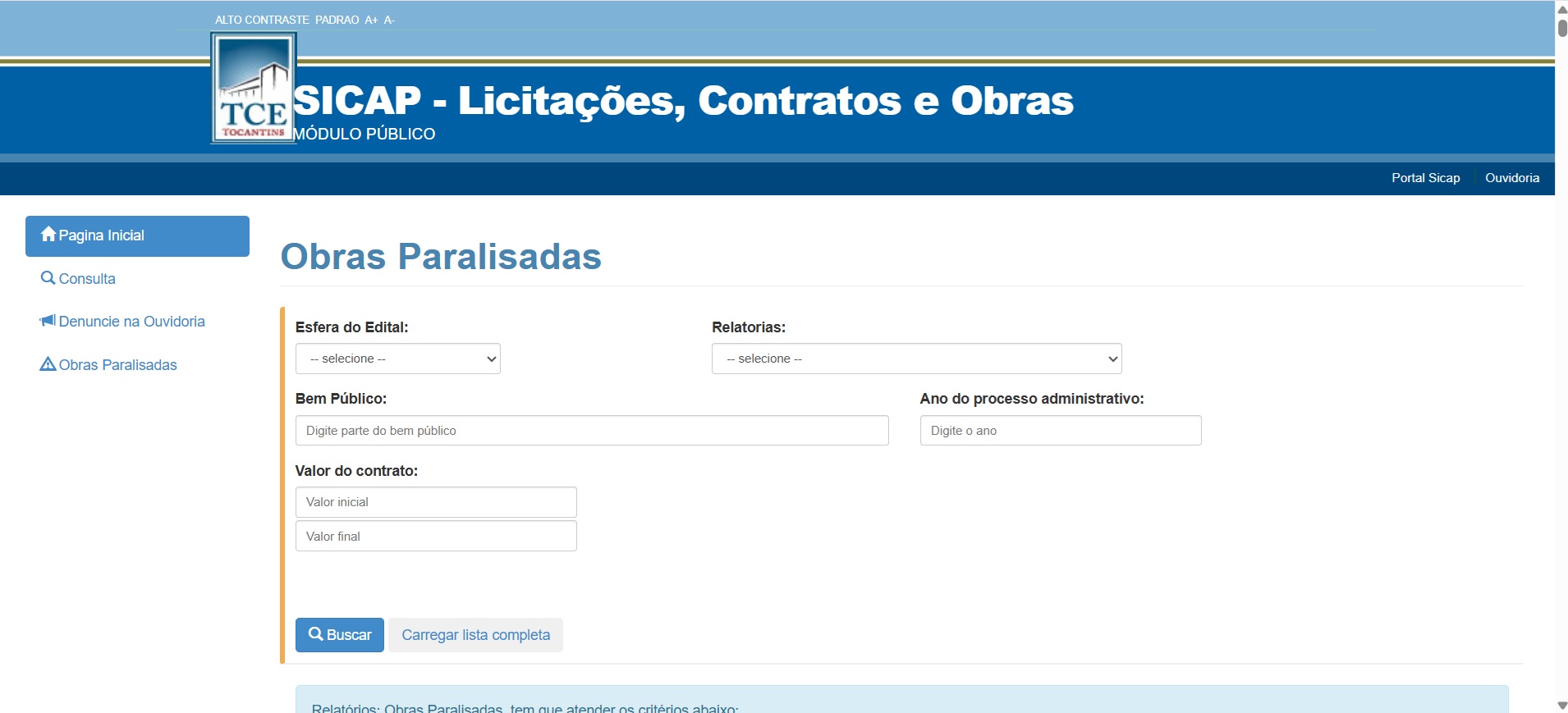Click the magnifier icon beside Consulta
This screenshot has height=713, width=1568.
(x=48, y=278)
